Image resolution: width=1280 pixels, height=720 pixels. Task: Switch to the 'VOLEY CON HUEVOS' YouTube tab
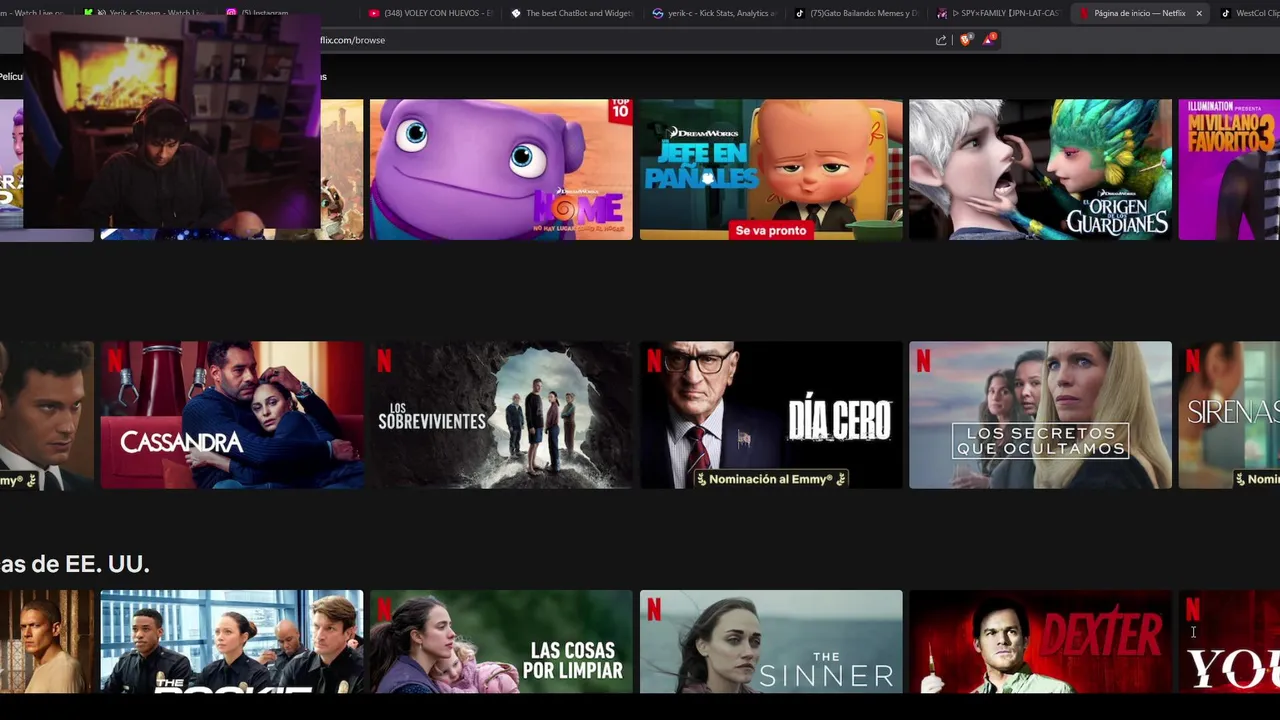[x=431, y=13]
